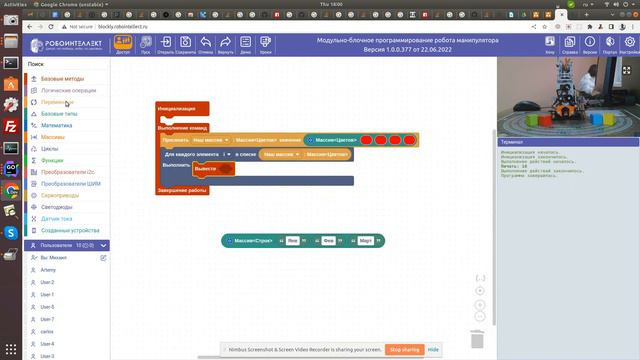This screenshot has height=360, width=640.
Task: Pick the second red color in array block
Action: pyautogui.click(x=380, y=140)
